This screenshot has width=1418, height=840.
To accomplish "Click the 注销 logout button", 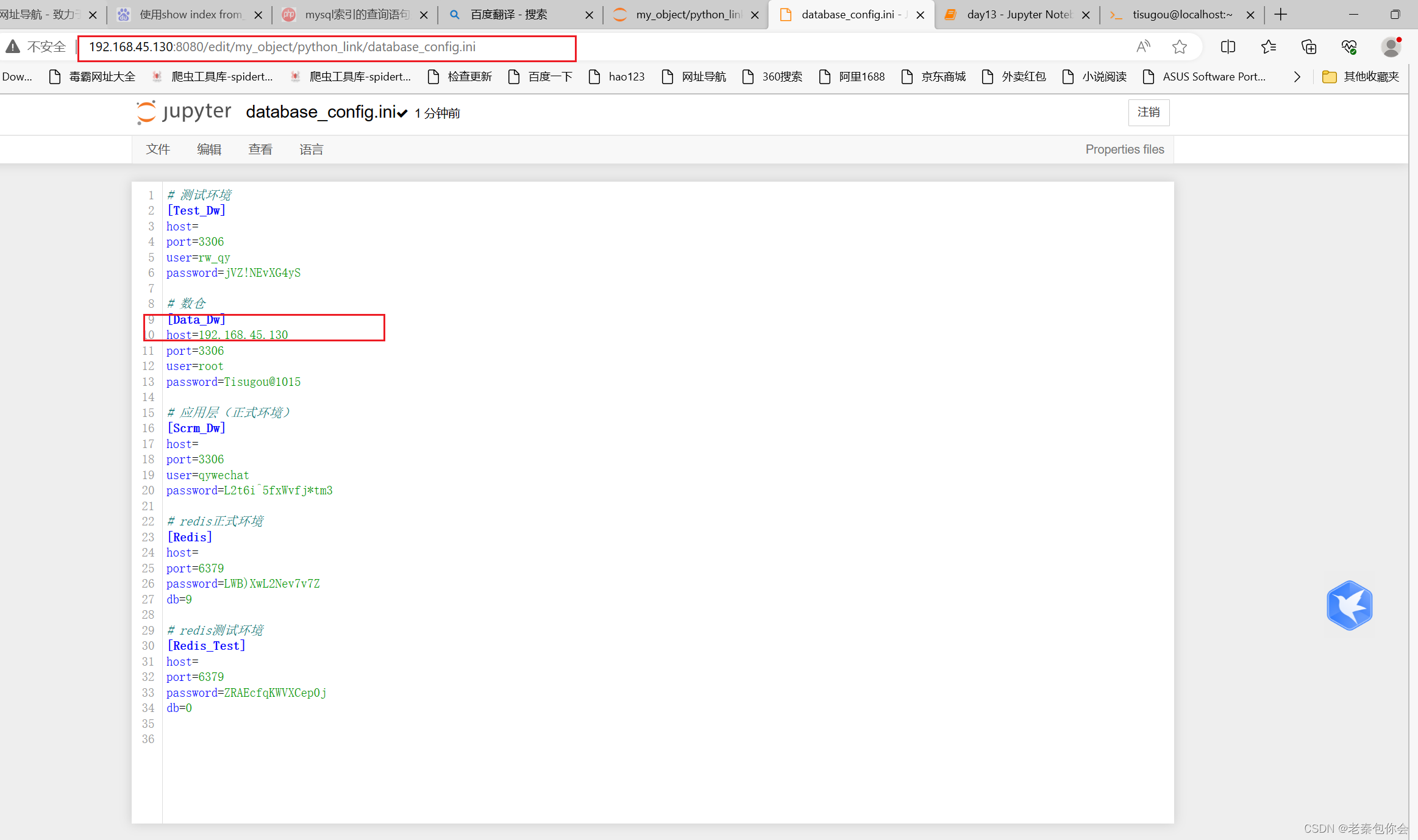I will [x=1149, y=112].
